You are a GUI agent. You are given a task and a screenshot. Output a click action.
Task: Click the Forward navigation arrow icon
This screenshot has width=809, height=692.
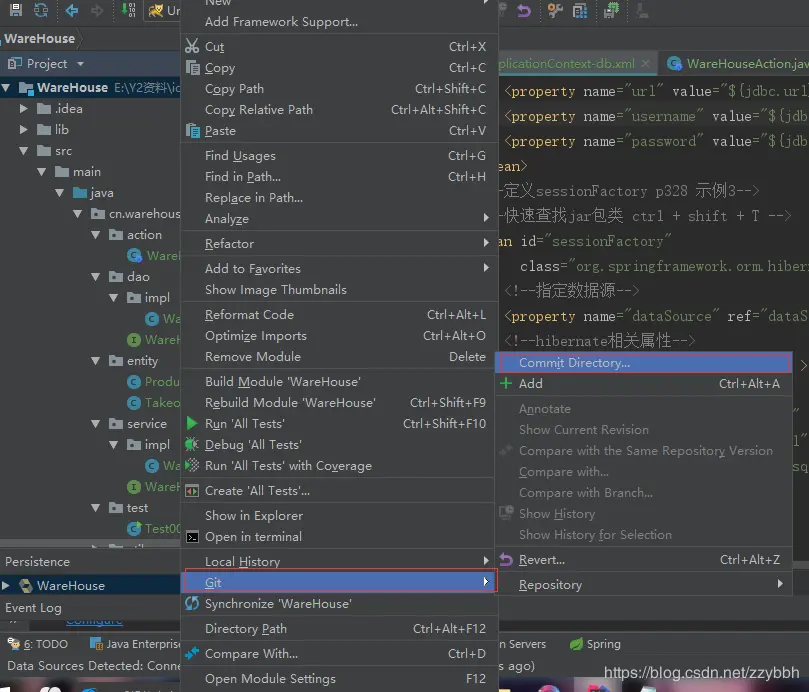(x=96, y=10)
